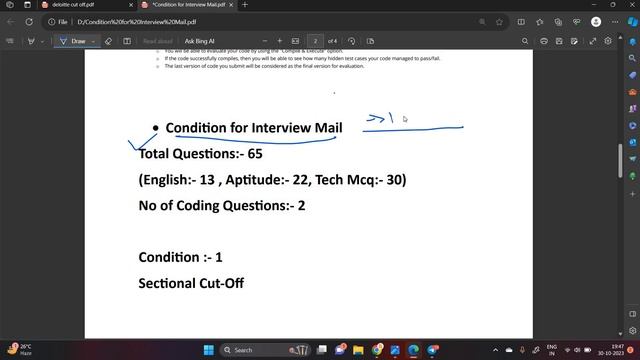Image resolution: width=640 pixels, height=360 pixels.
Task: Zoom out of the PDF
Action: coord(264,41)
